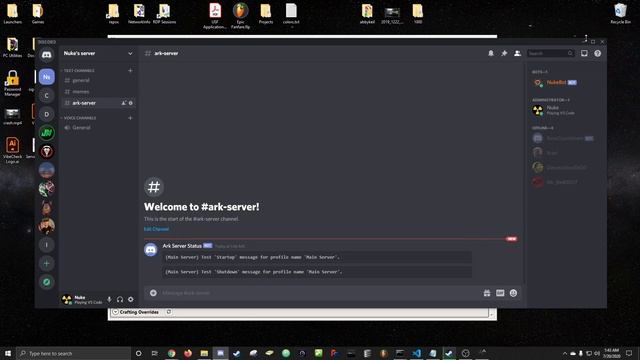Open Task View from taskbar
The height and width of the screenshot is (360, 640).
point(155,353)
